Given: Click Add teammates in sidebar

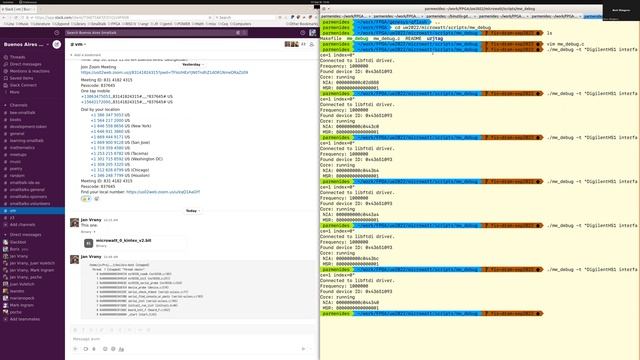Looking at the screenshot, I should click(24, 319).
